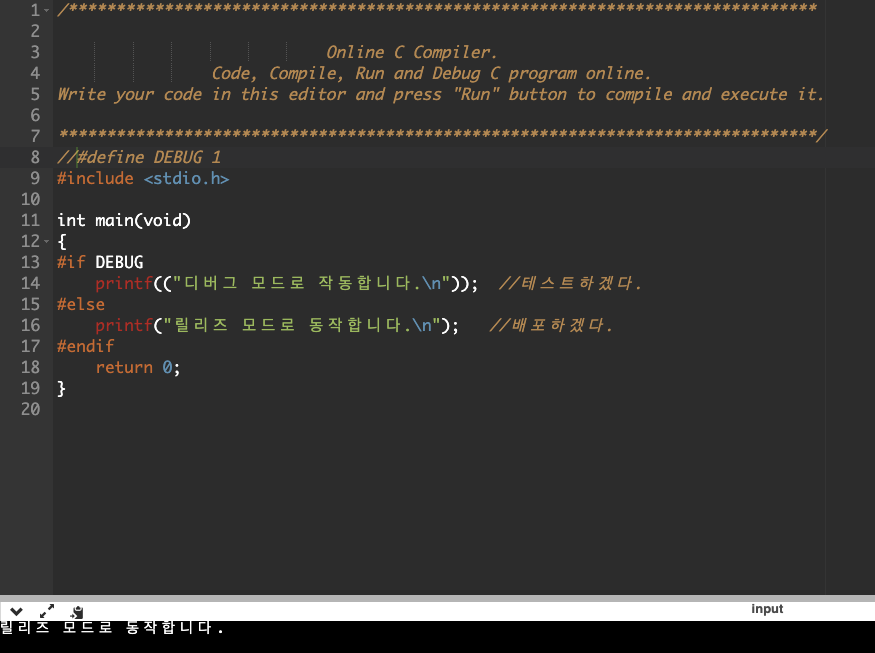875x653 pixels.
Task: Select the input tab of the console
Action: (767, 609)
